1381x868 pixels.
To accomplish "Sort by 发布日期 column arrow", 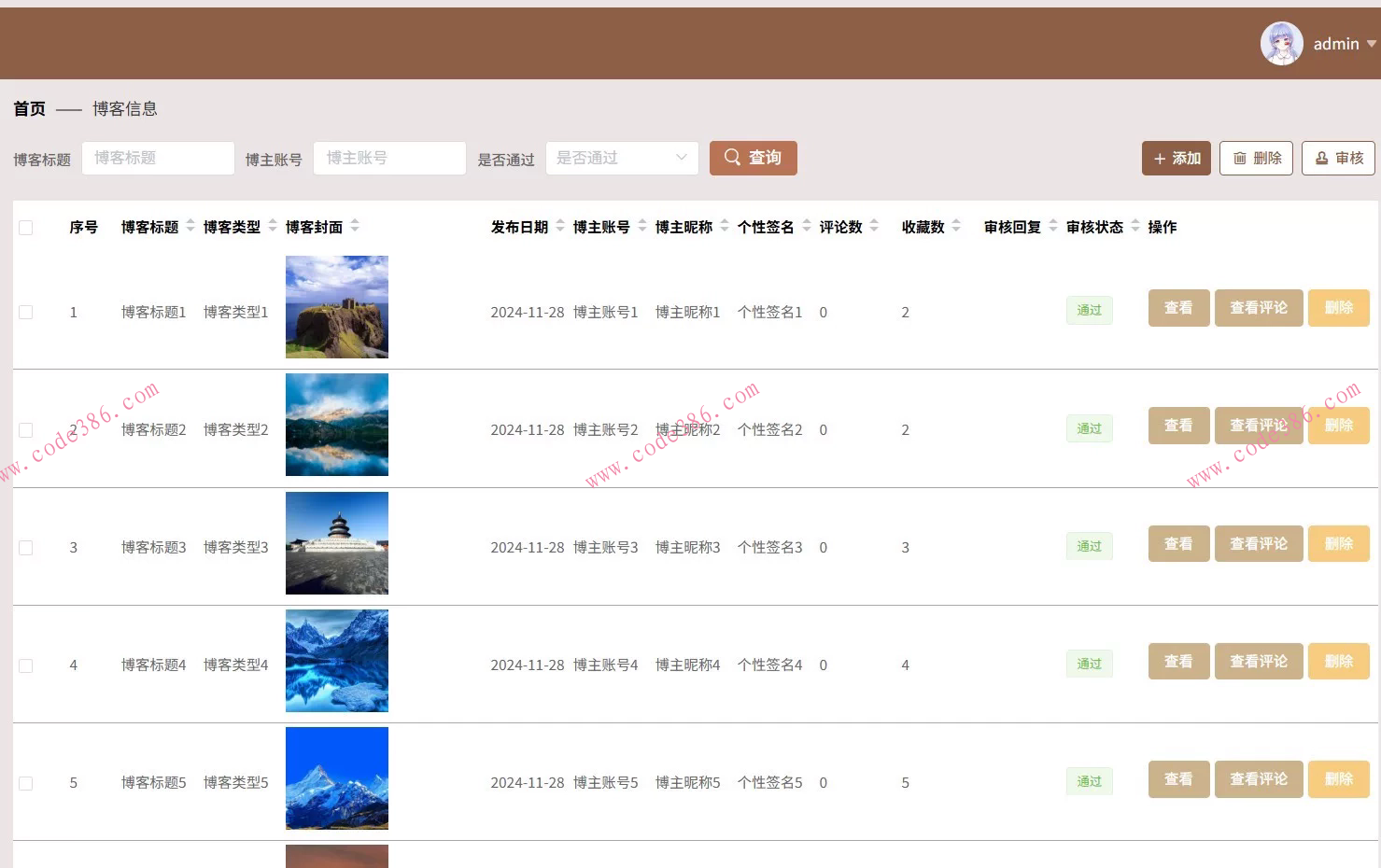I will 559,226.
